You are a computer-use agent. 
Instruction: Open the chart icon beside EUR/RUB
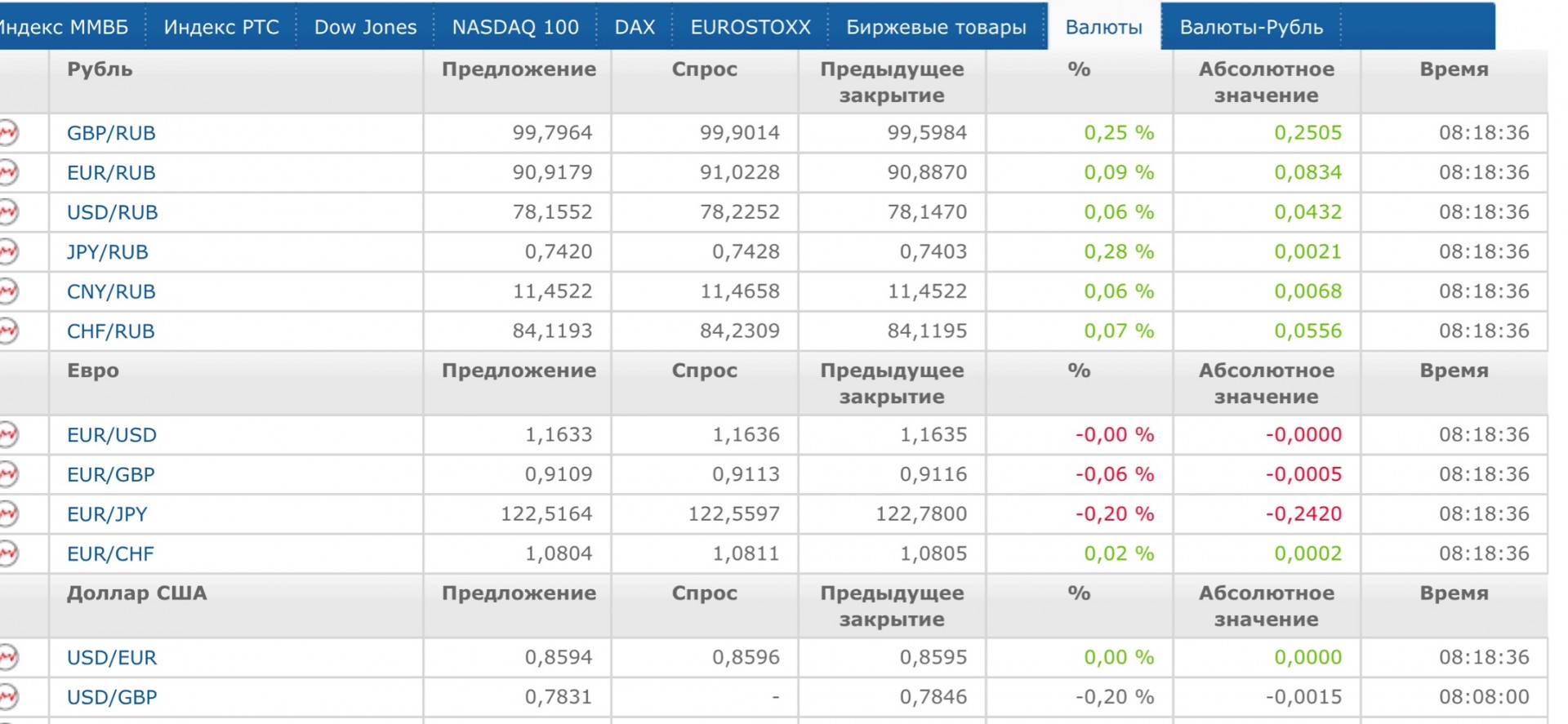click(8, 172)
